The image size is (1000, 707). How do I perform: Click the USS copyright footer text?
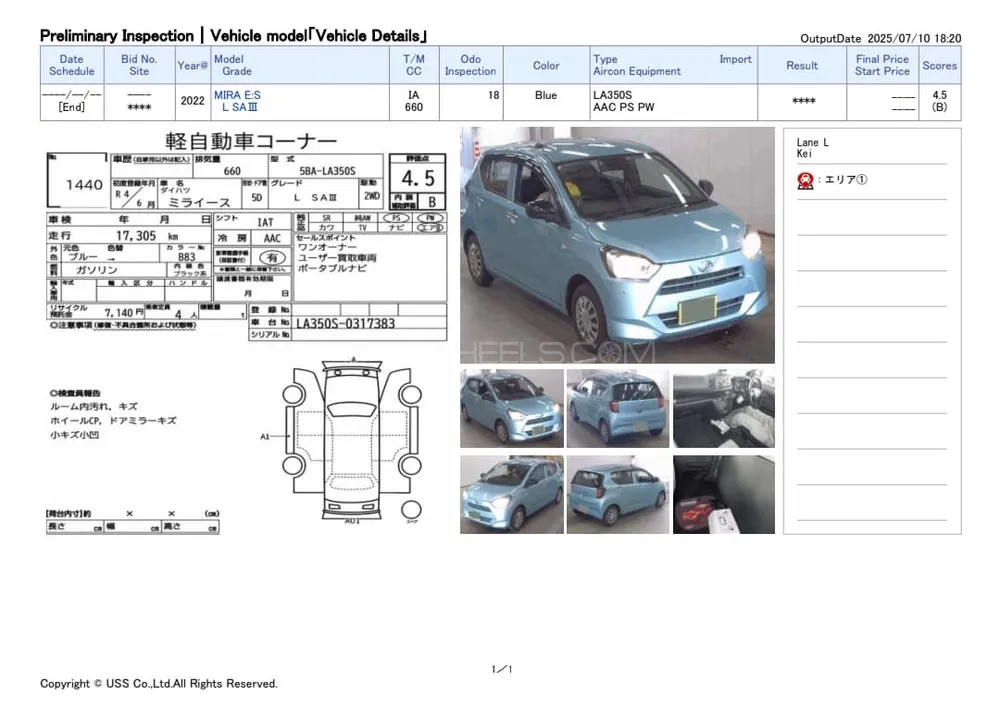click(159, 683)
